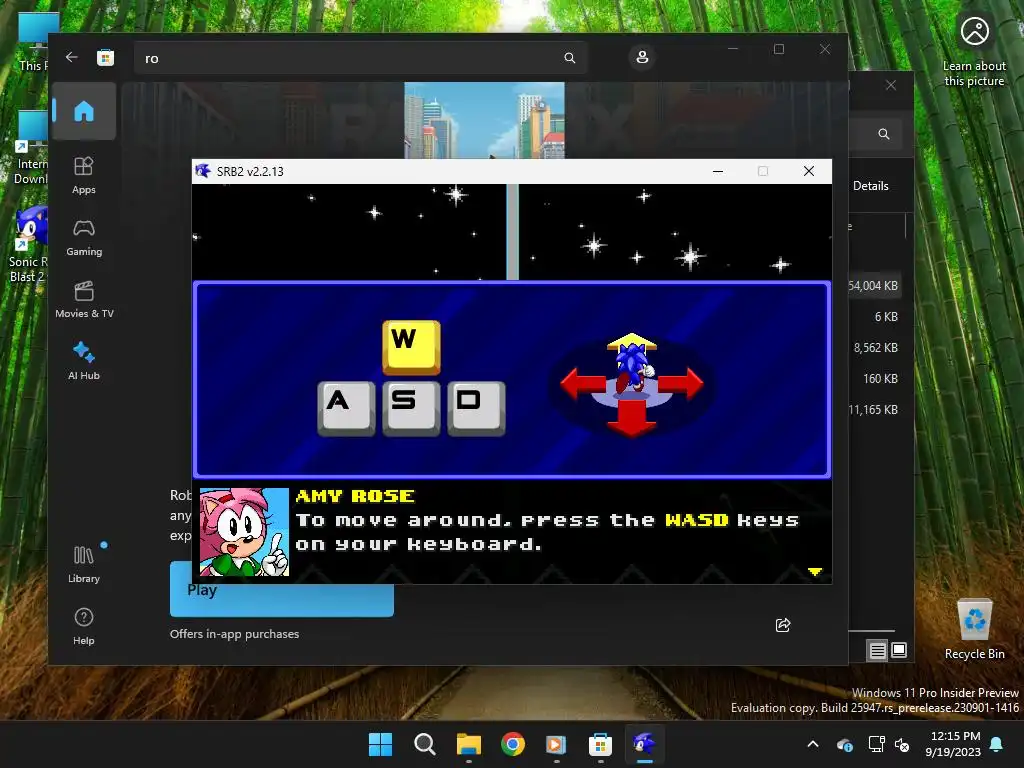Open Apps in the Store sidebar
The image size is (1024, 768).
point(84,175)
